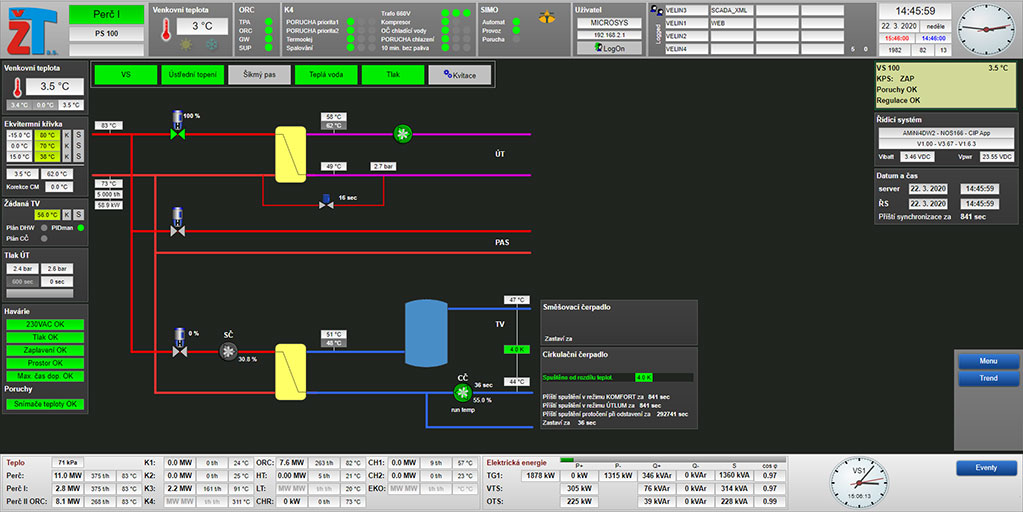Click the LogOn button
Screen dimensions: 1023x512
(x=609, y=48)
